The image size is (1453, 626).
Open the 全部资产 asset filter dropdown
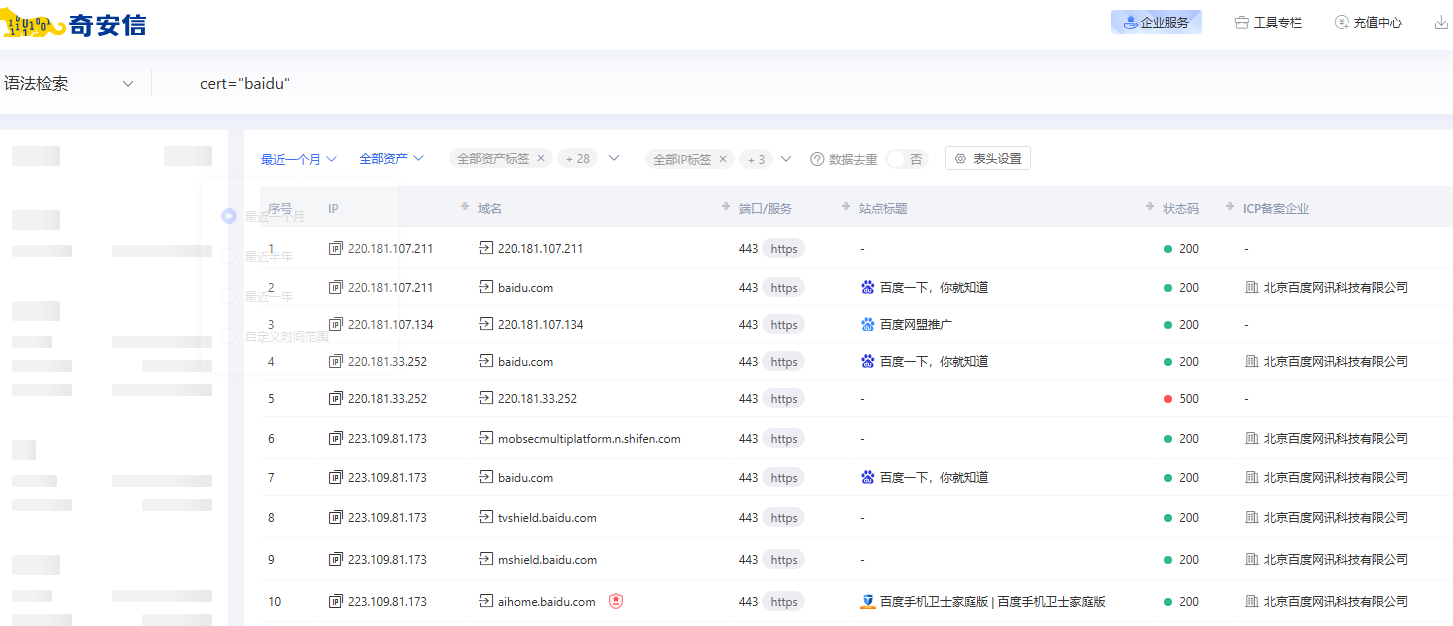(x=392, y=159)
